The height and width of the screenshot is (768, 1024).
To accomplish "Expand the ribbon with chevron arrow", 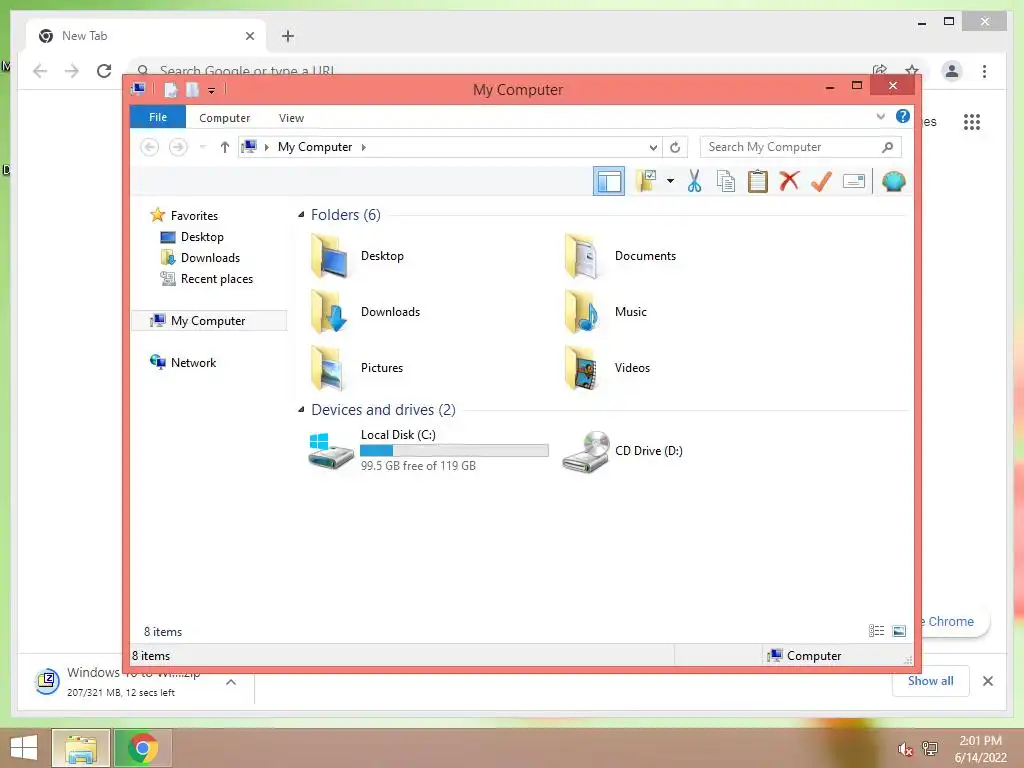I will click(880, 117).
